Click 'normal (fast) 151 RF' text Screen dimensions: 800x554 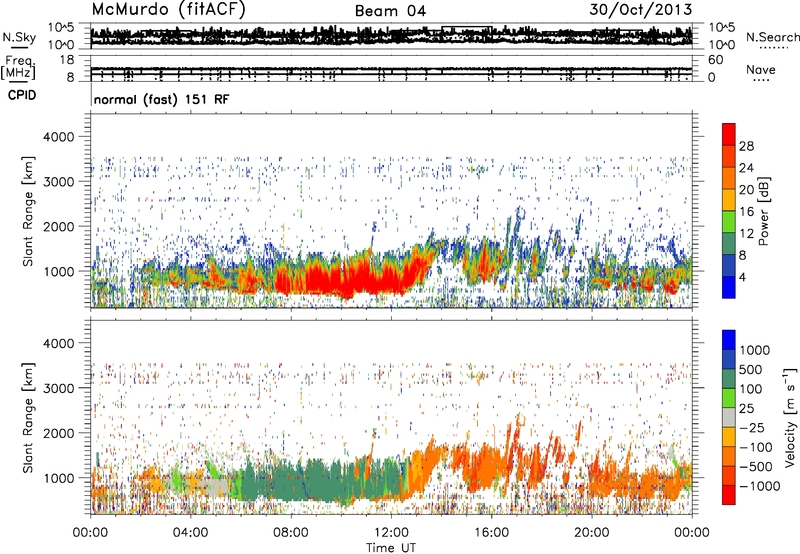pos(162,99)
